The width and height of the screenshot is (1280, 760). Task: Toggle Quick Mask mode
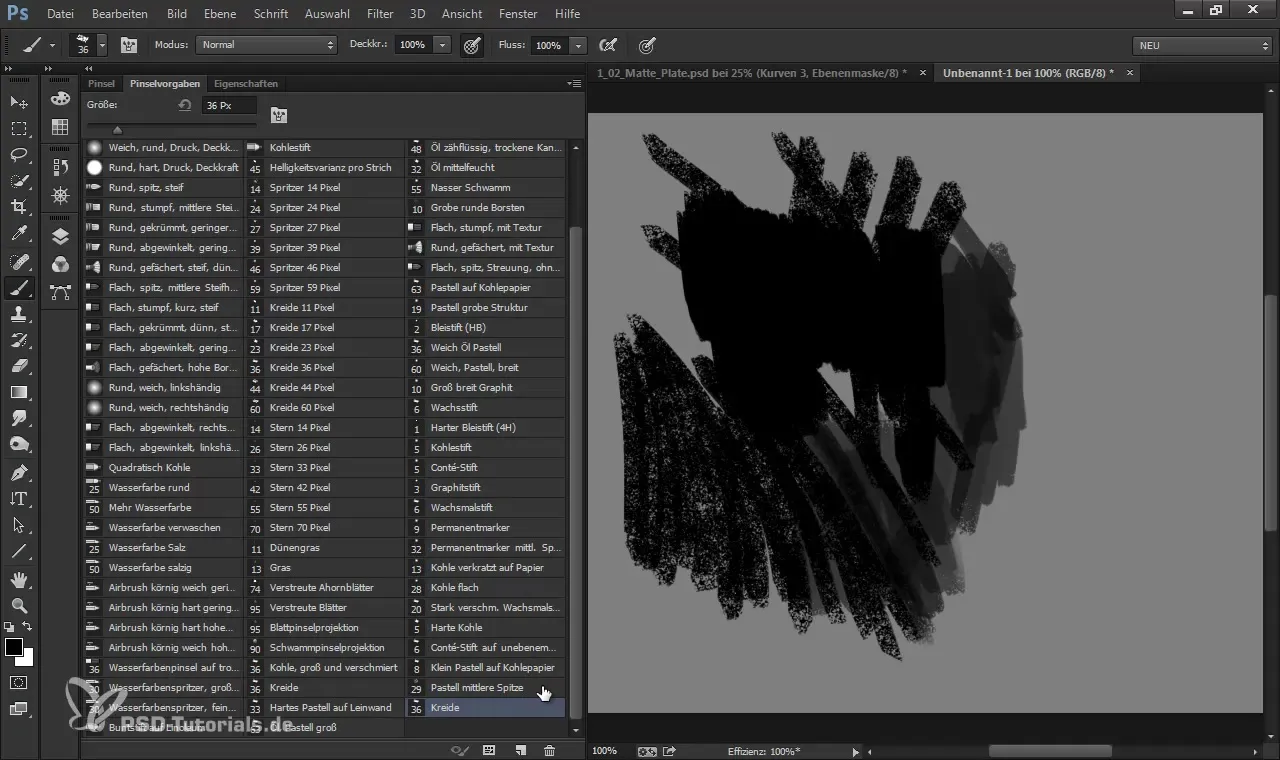(x=19, y=682)
